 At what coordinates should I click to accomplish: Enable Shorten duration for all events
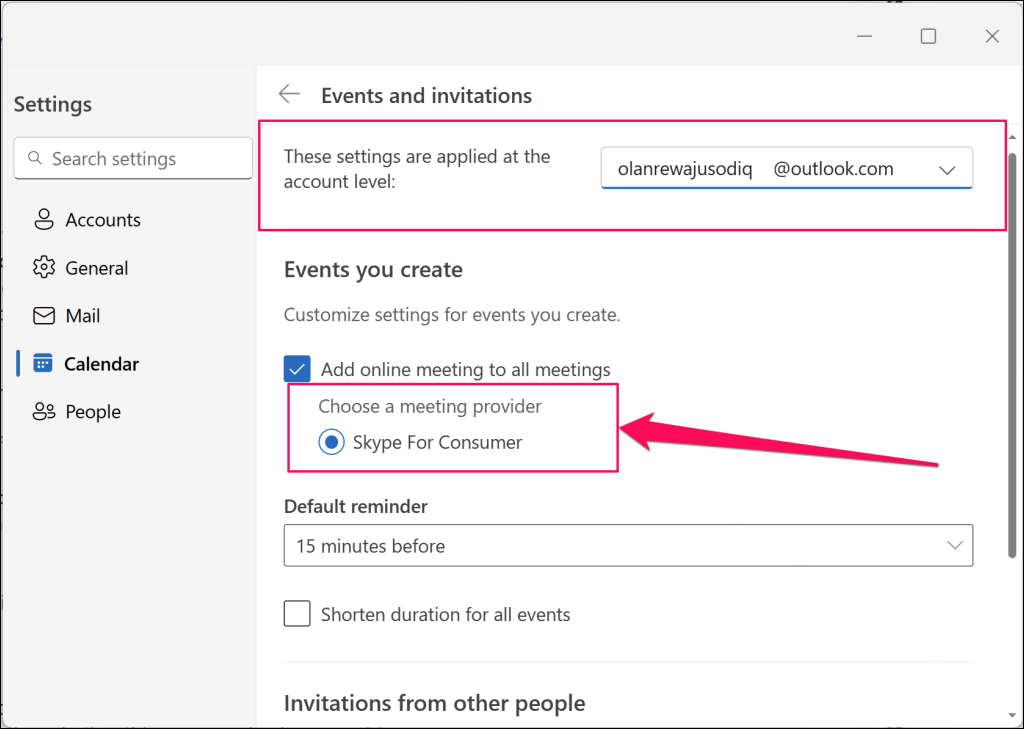[297, 614]
